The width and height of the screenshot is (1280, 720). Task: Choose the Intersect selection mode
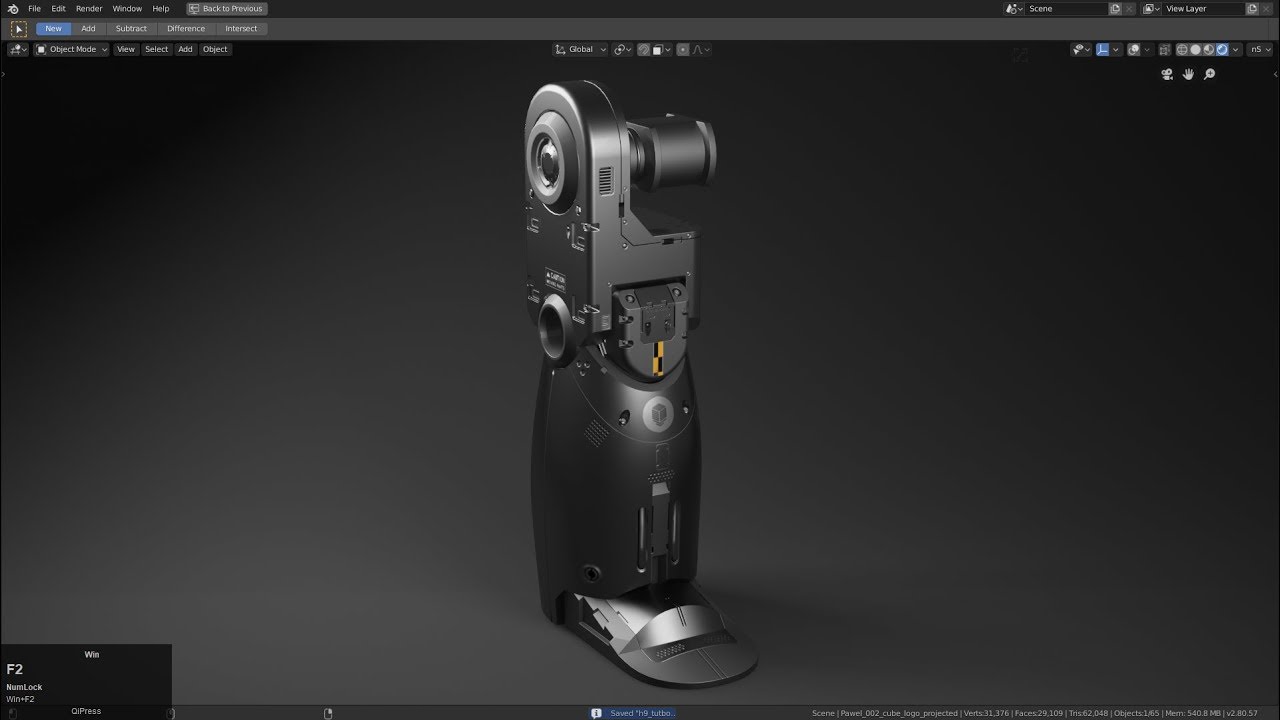pos(241,29)
